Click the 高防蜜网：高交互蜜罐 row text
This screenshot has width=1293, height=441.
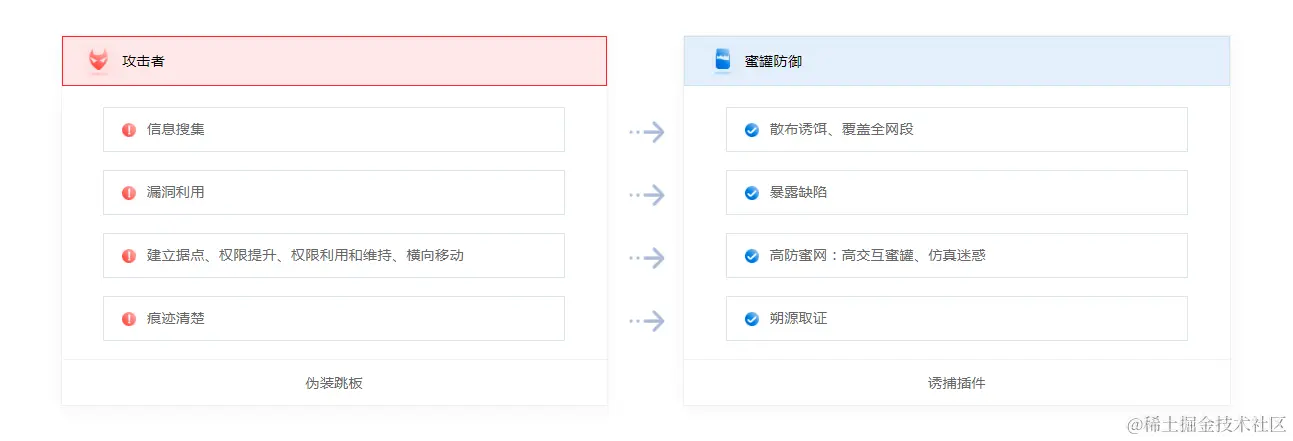878,255
